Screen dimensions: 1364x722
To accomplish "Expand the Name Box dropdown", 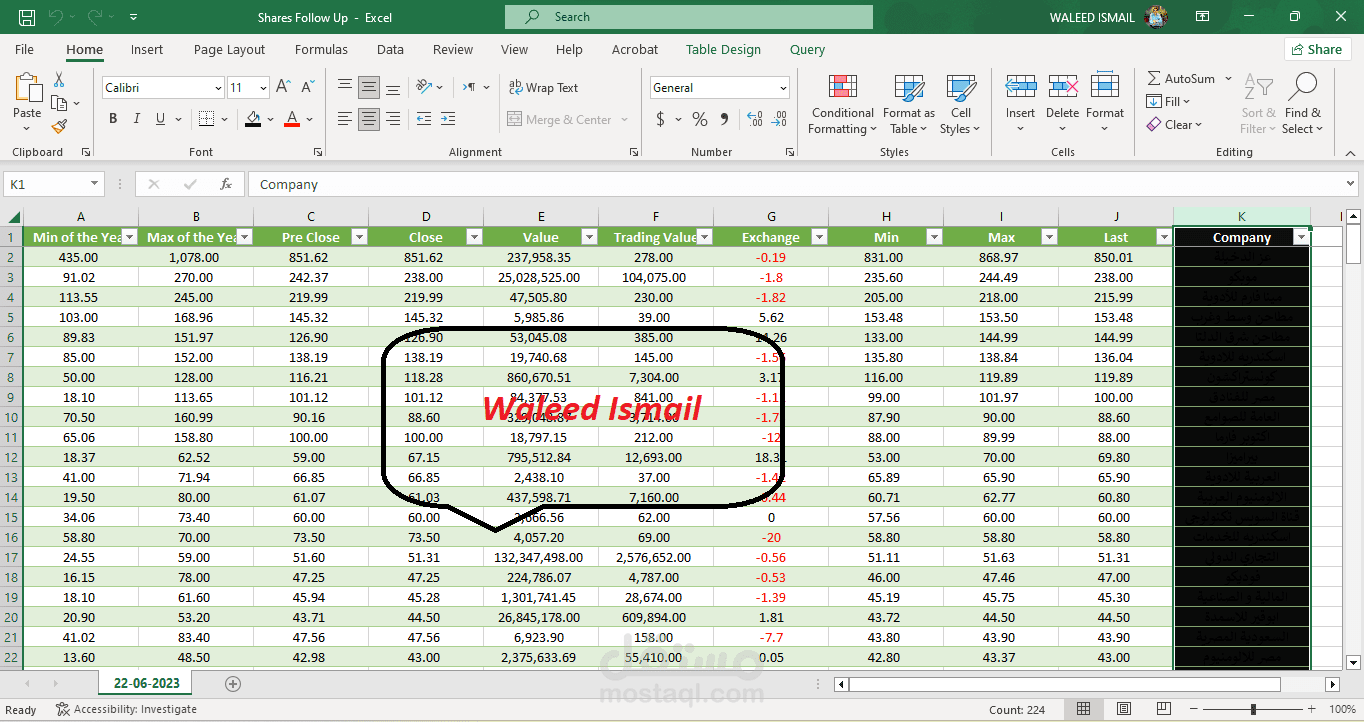I will pos(95,184).
